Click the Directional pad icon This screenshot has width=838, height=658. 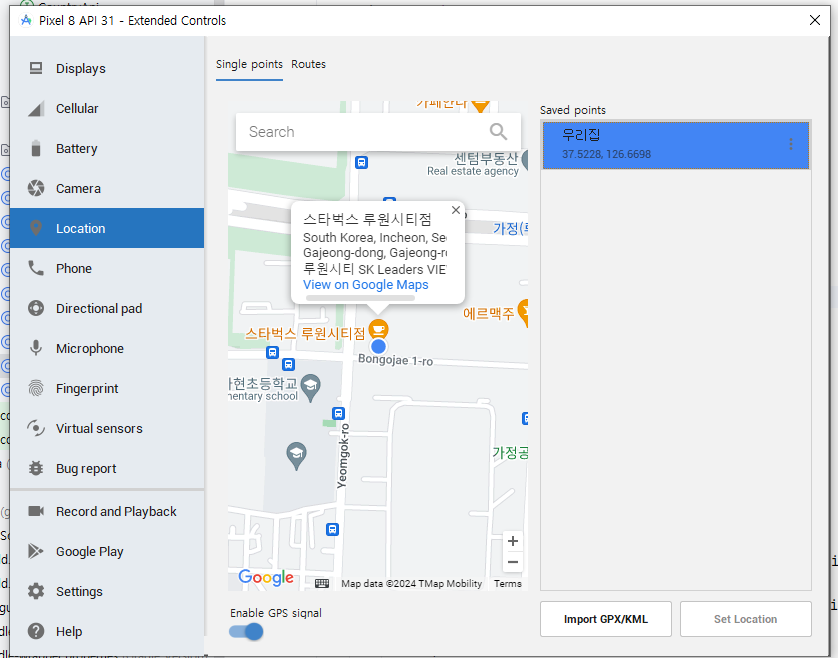tap(36, 308)
